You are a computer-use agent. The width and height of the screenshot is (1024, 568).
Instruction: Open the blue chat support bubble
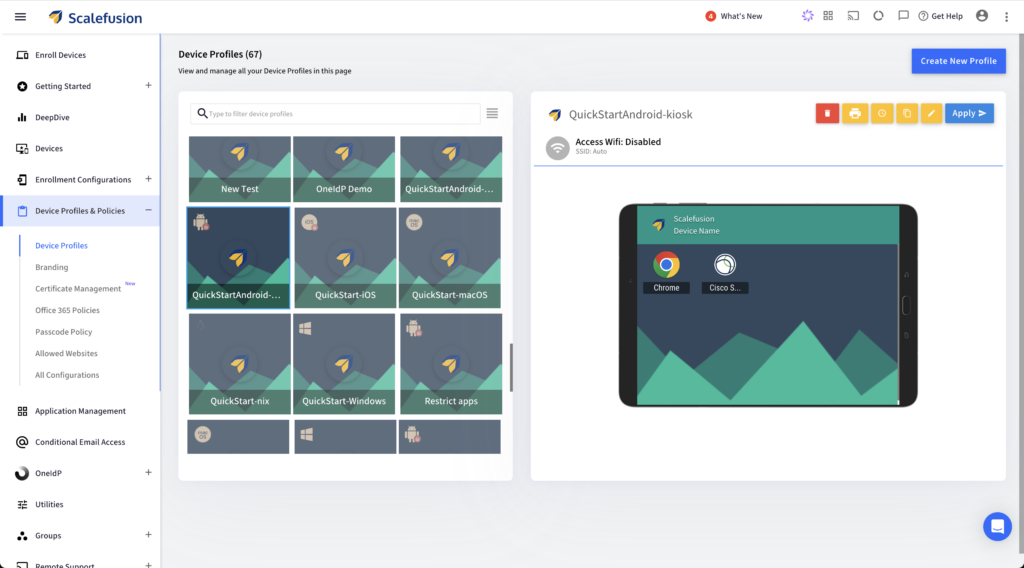coord(997,526)
